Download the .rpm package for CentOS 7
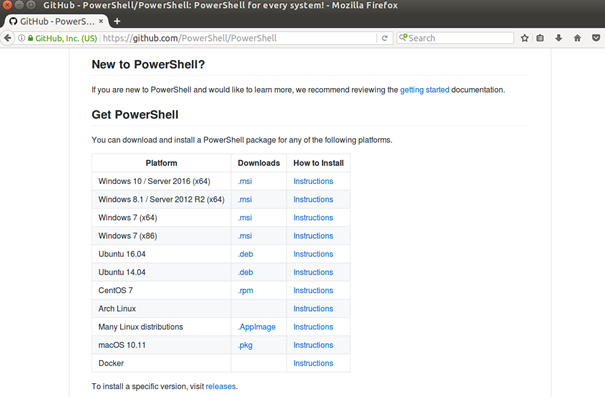This screenshot has height=397, width=605. [245, 291]
